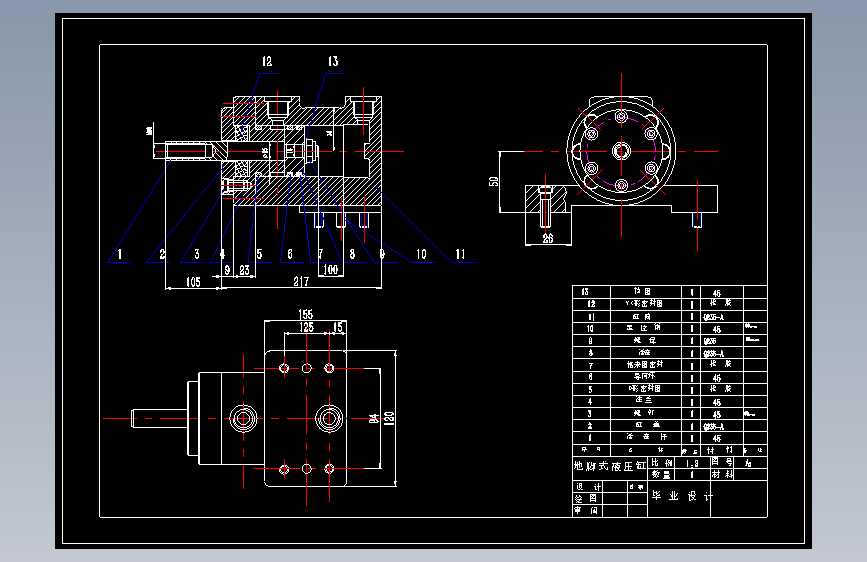Click the 155 dimension on the top view
Image resolution: width=867 pixels, height=562 pixels.
tap(306, 314)
